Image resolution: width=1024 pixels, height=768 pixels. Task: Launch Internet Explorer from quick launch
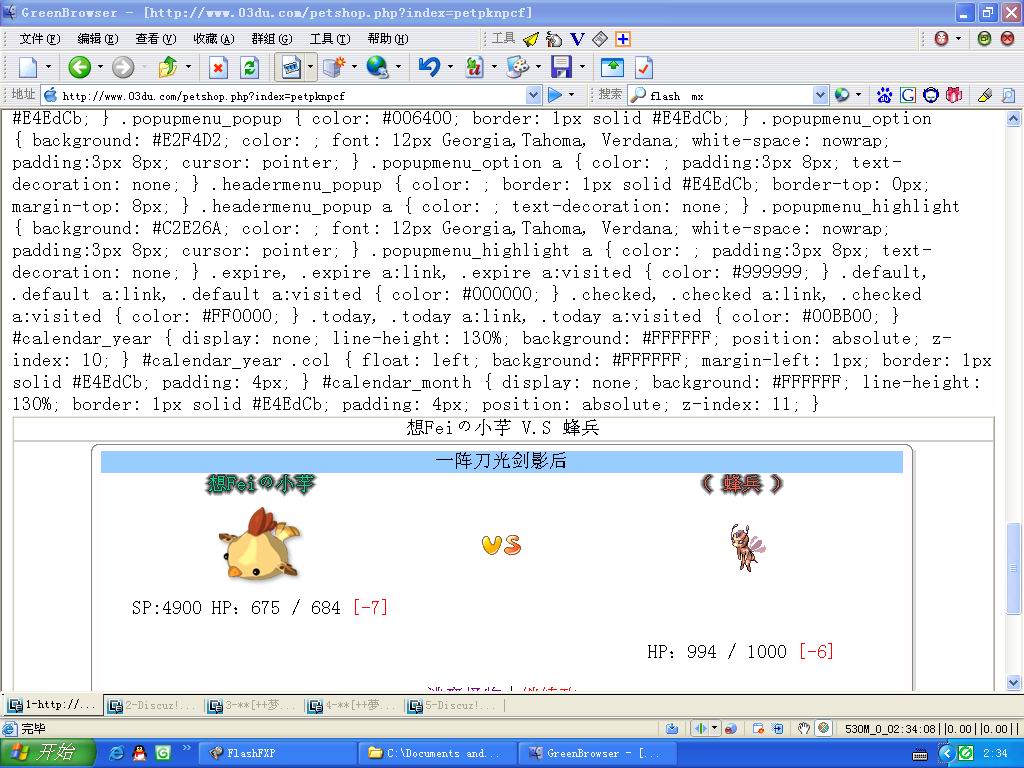(117, 753)
